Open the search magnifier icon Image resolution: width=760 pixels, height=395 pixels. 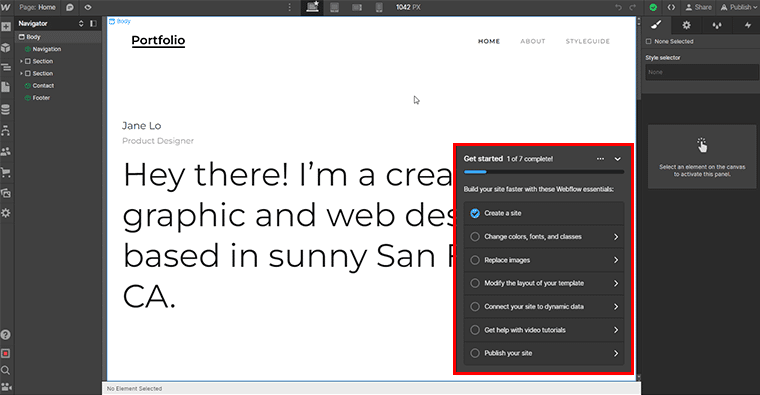pos(6,371)
